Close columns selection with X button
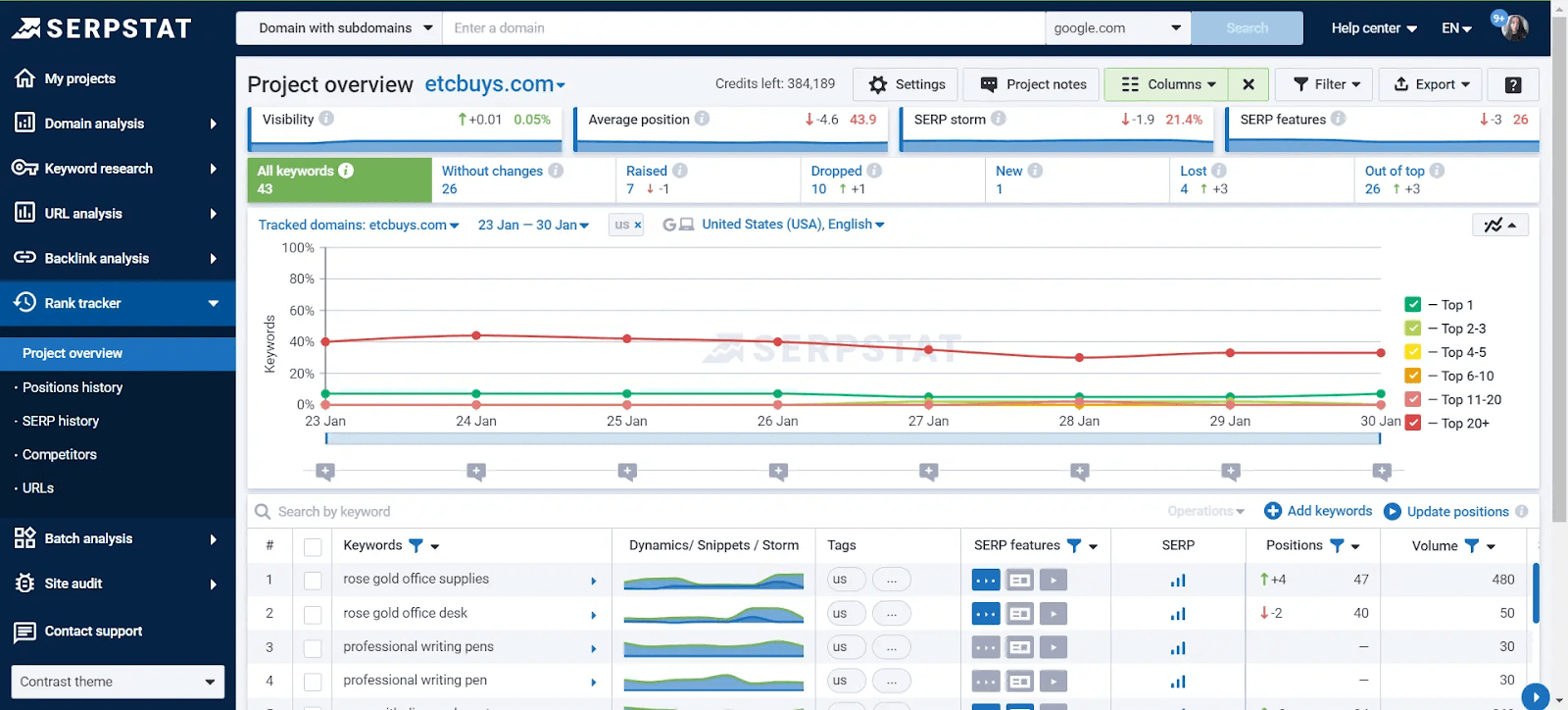The height and width of the screenshot is (710, 1568). 1249,84
